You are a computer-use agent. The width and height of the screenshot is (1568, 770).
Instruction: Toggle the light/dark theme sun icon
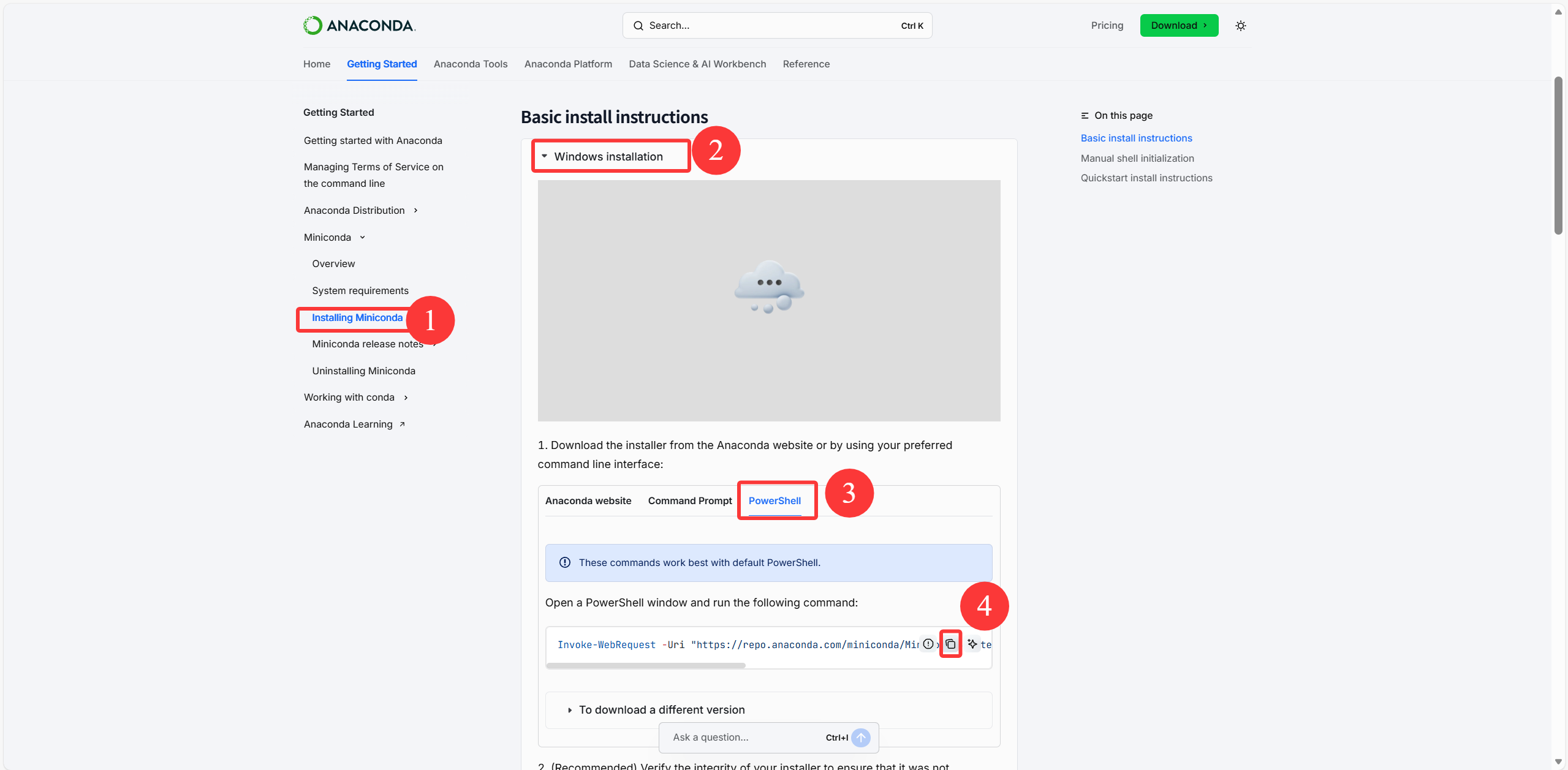coord(1240,26)
